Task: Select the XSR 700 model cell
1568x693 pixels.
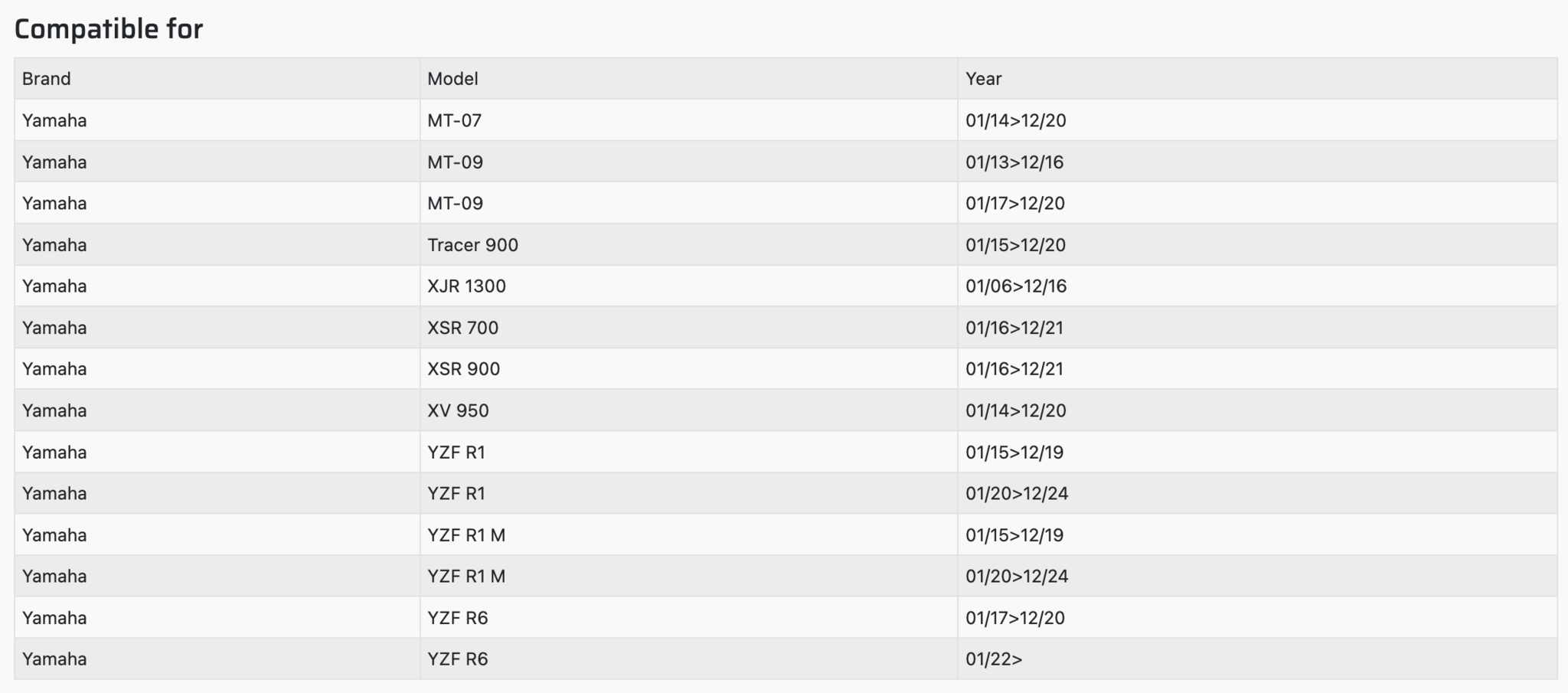Action: (x=462, y=328)
